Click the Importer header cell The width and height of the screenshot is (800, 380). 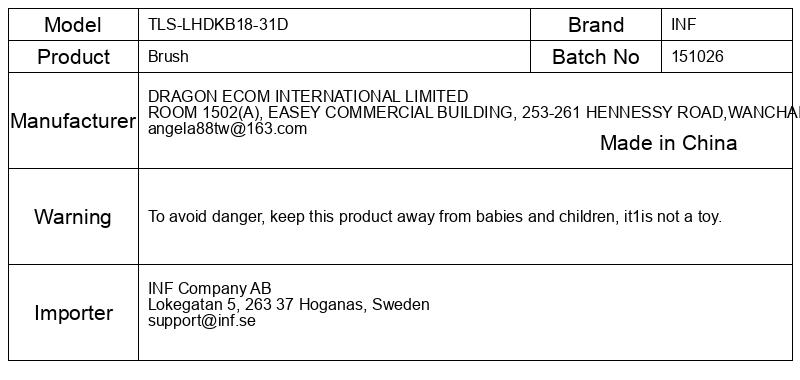point(73,313)
